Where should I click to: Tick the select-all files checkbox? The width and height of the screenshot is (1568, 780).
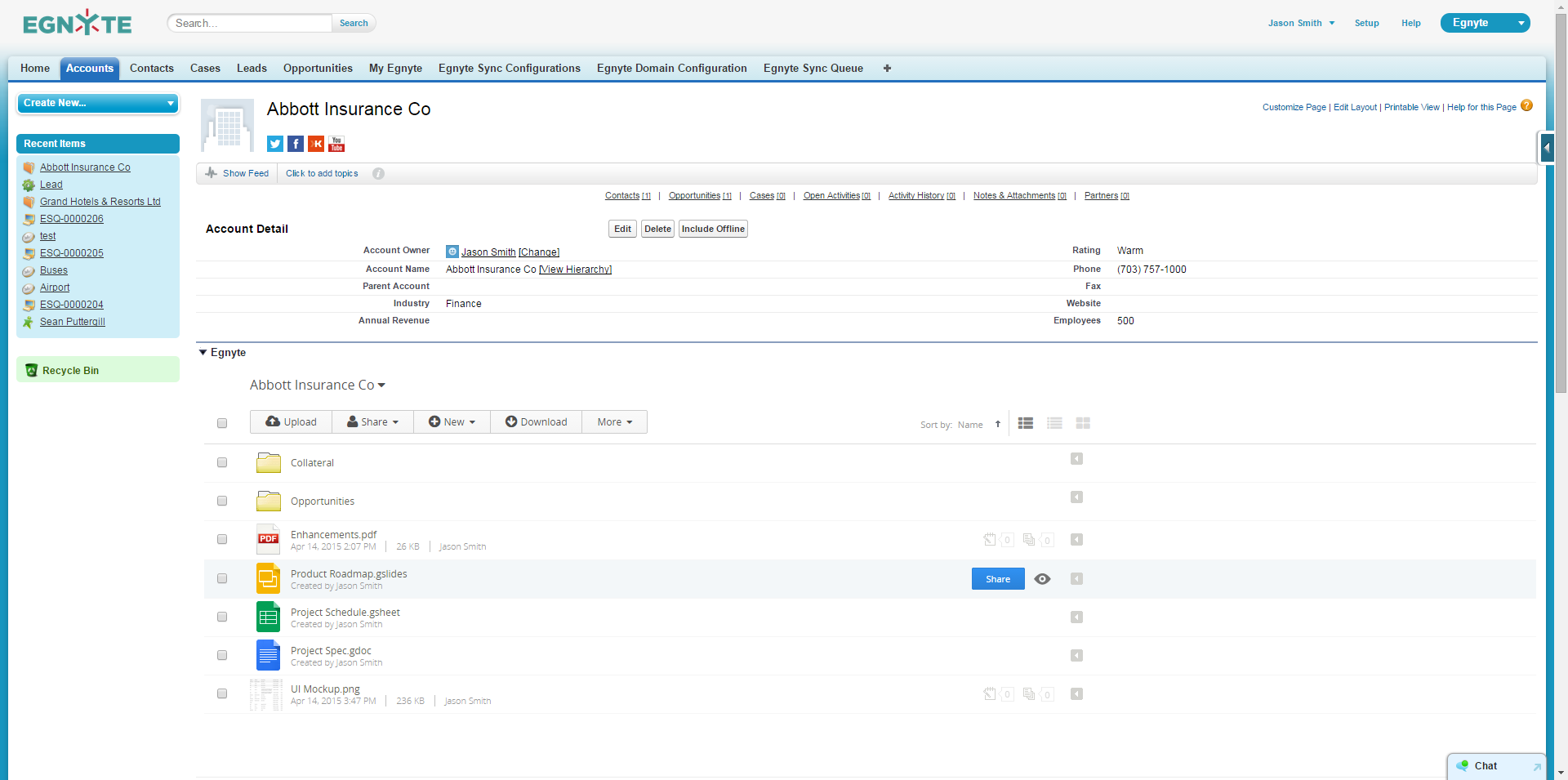tap(221, 423)
